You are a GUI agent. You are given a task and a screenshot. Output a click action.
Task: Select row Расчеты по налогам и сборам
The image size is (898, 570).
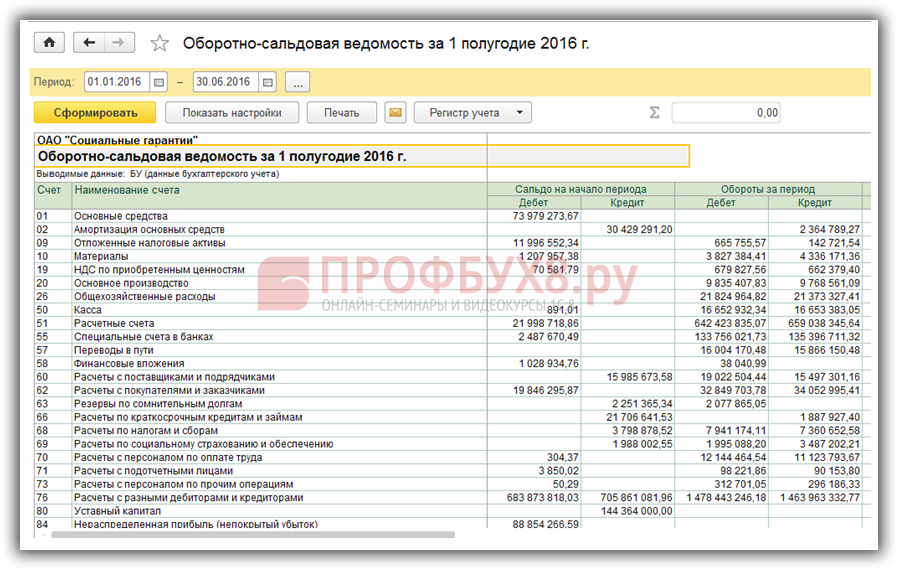[x=452, y=430]
